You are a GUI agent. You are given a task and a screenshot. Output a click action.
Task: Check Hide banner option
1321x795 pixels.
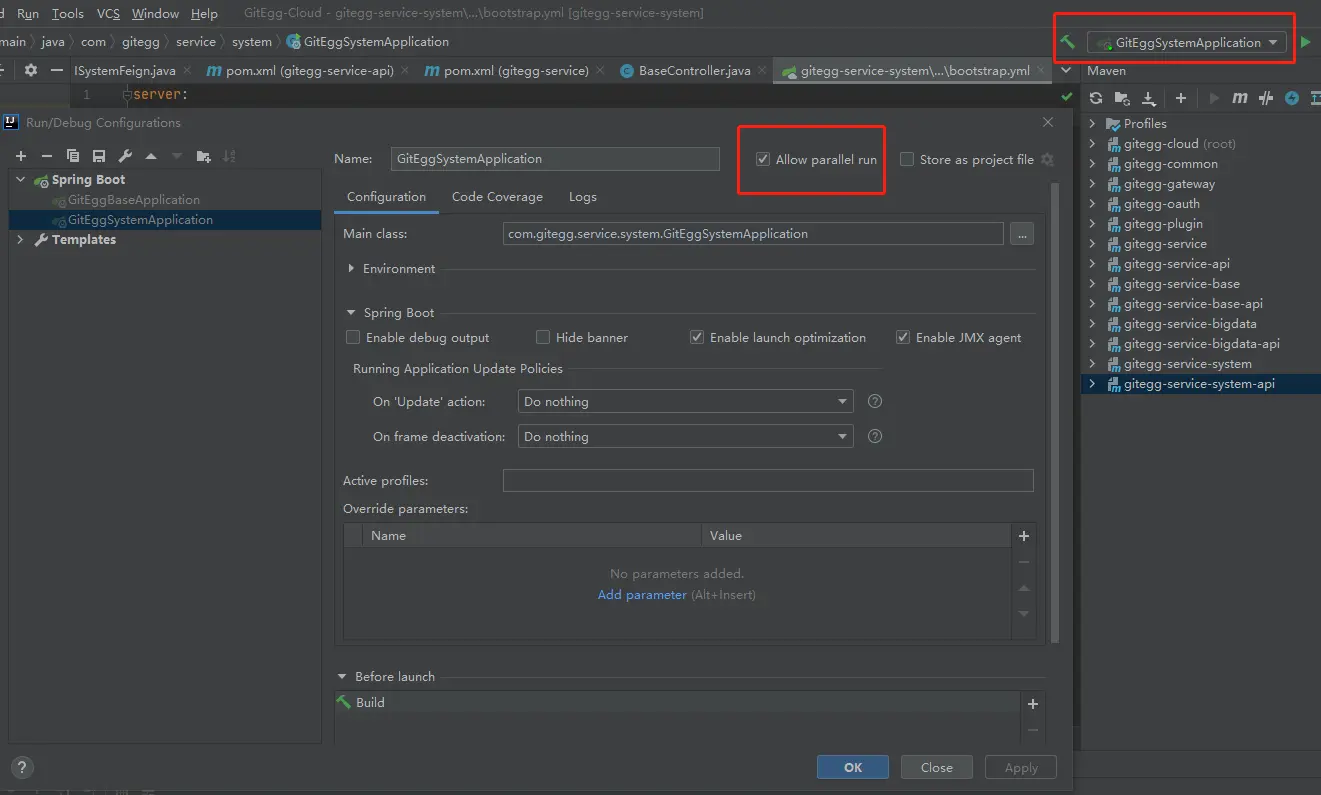click(543, 337)
